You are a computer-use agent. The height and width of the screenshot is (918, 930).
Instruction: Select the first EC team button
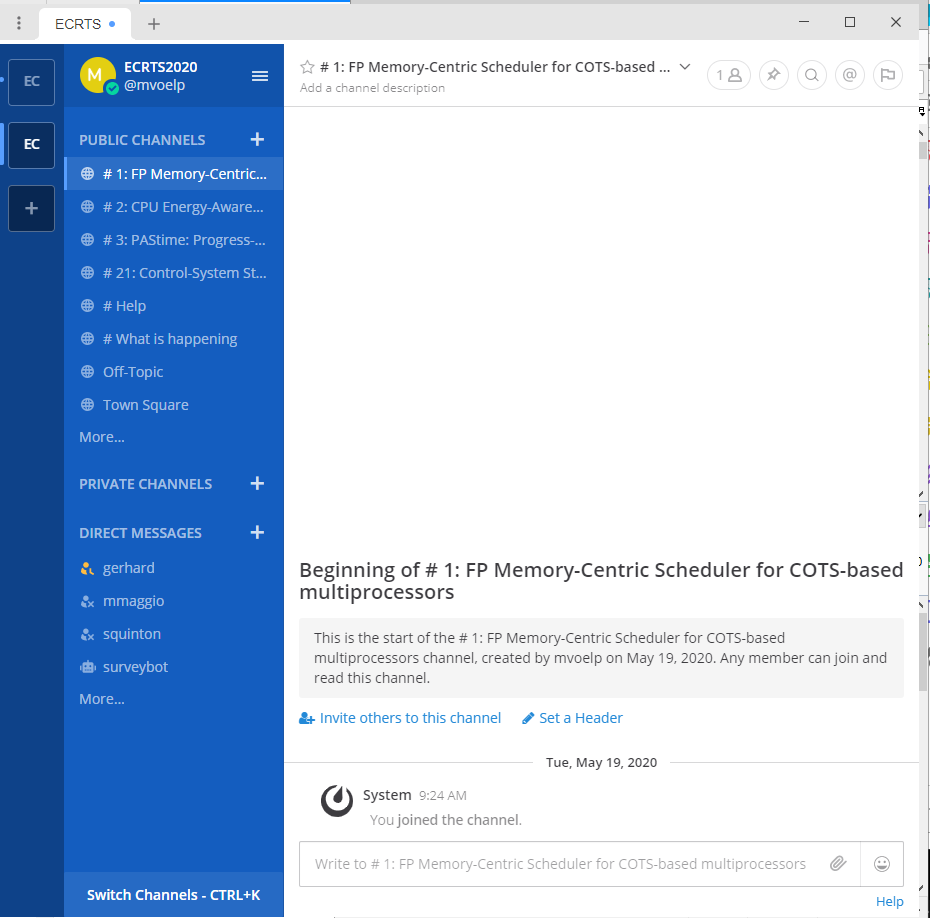(x=31, y=82)
